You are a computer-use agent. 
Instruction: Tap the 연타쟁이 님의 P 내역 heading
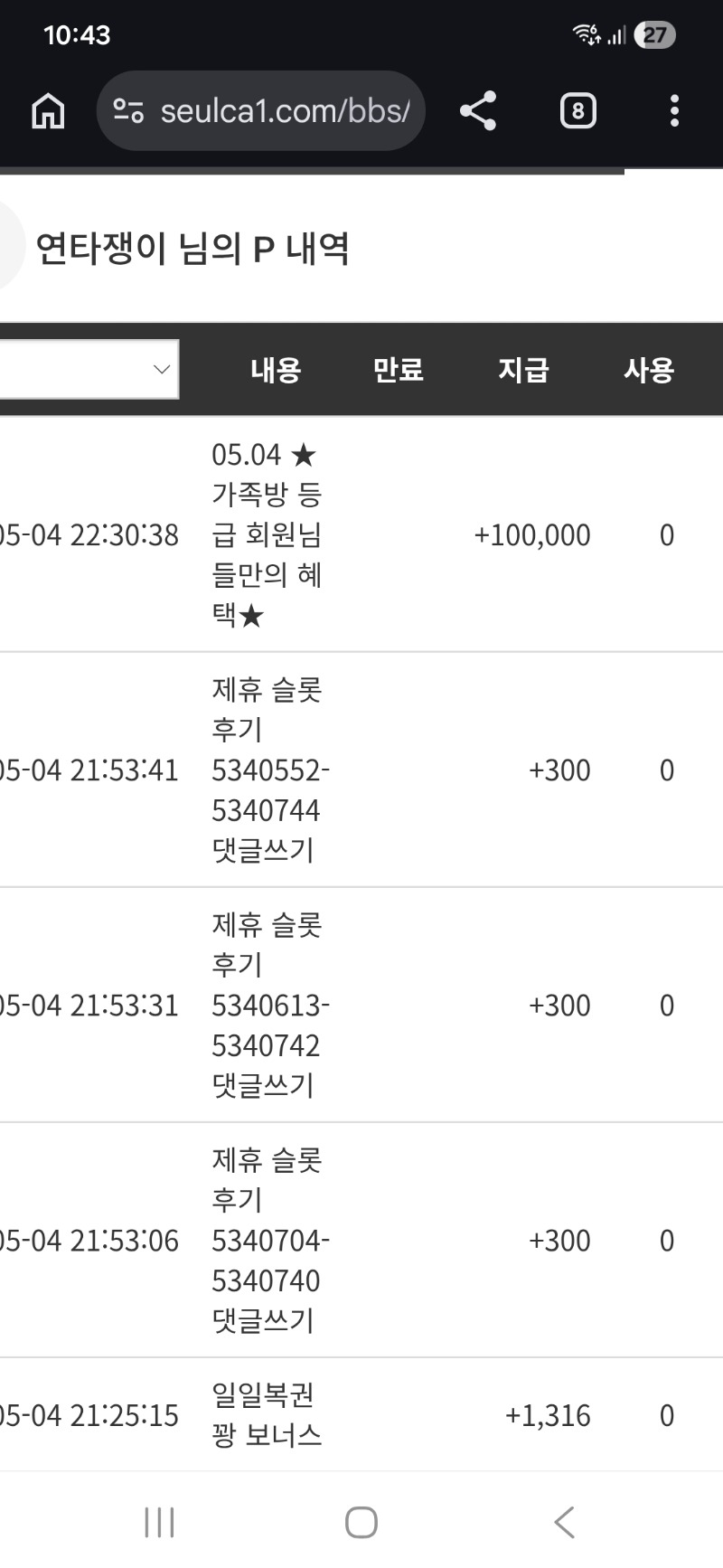pyautogui.click(x=192, y=248)
